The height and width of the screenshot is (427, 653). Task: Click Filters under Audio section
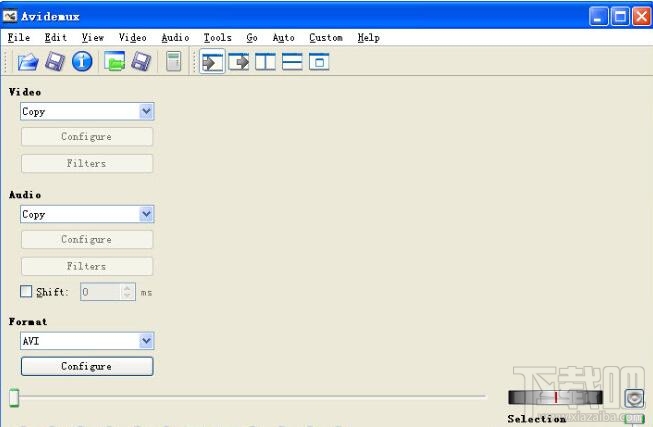click(x=87, y=266)
